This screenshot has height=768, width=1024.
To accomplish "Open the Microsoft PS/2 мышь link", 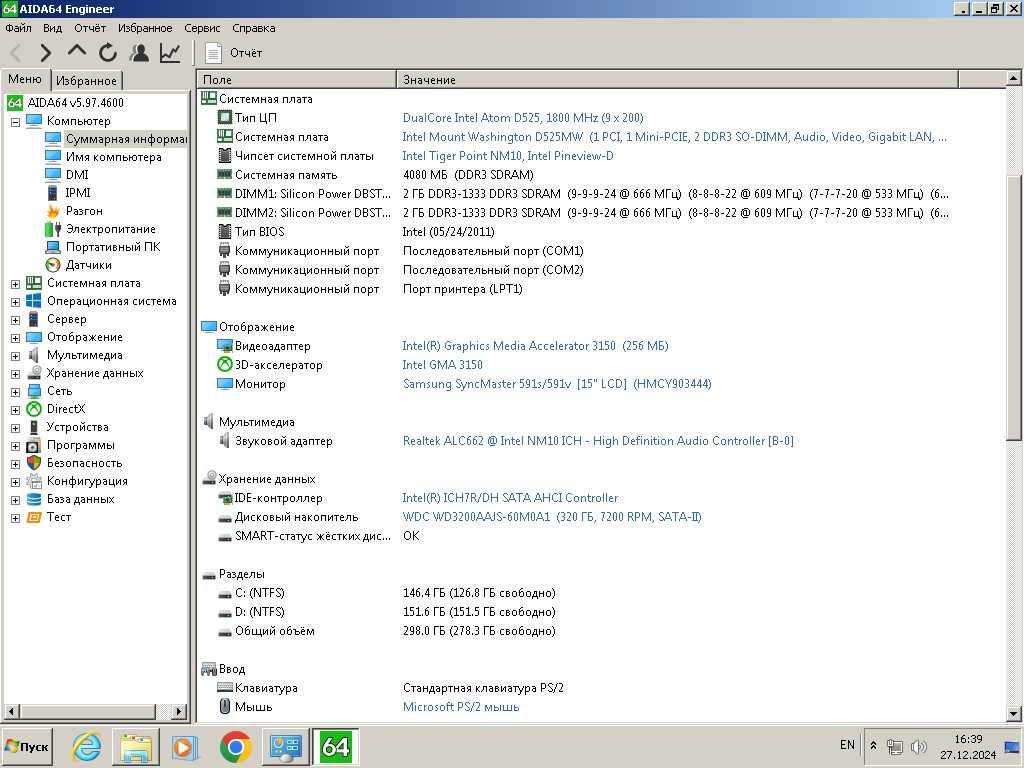I will (x=460, y=707).
